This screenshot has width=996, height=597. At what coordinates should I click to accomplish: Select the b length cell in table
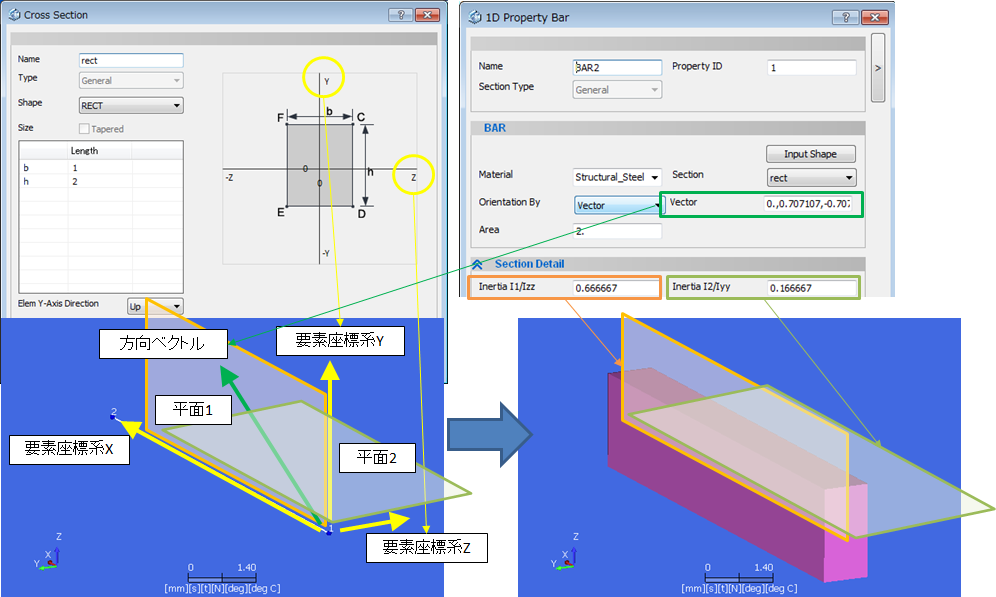pyautogui.click(x=100, y=168)
